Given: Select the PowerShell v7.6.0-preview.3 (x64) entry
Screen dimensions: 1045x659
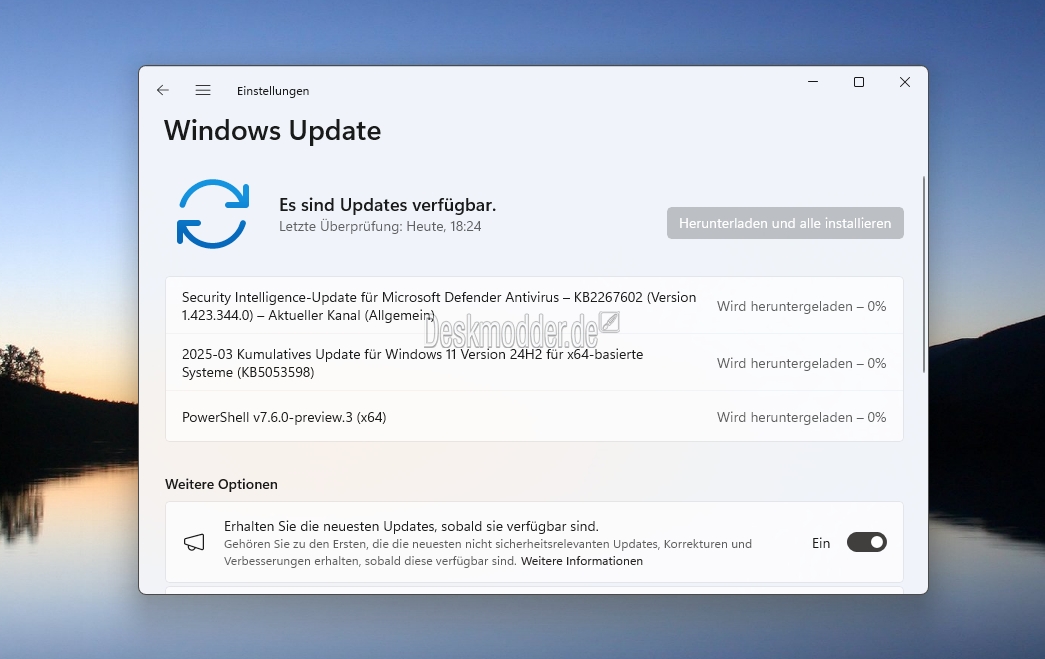Looking at the screenshot, I should click(534, 417).
